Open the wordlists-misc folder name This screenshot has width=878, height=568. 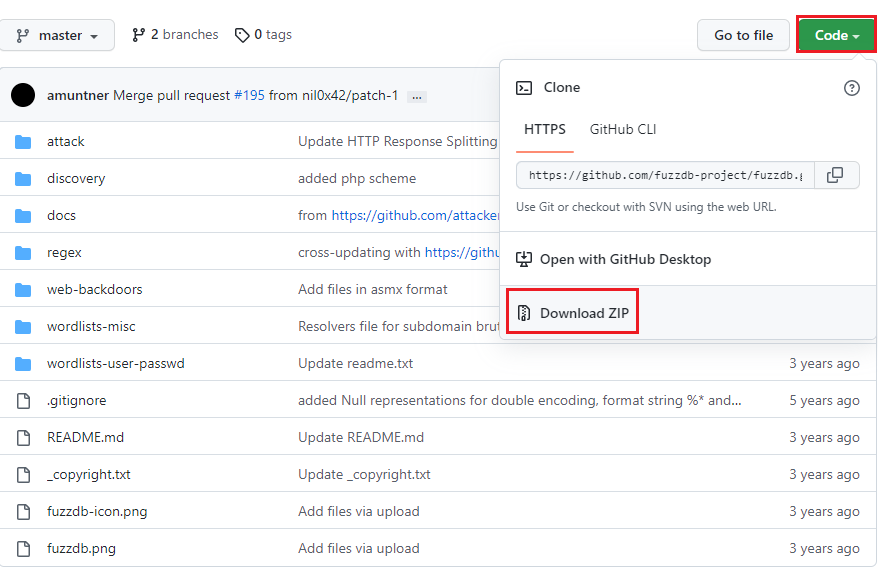(x=91, y=326)
